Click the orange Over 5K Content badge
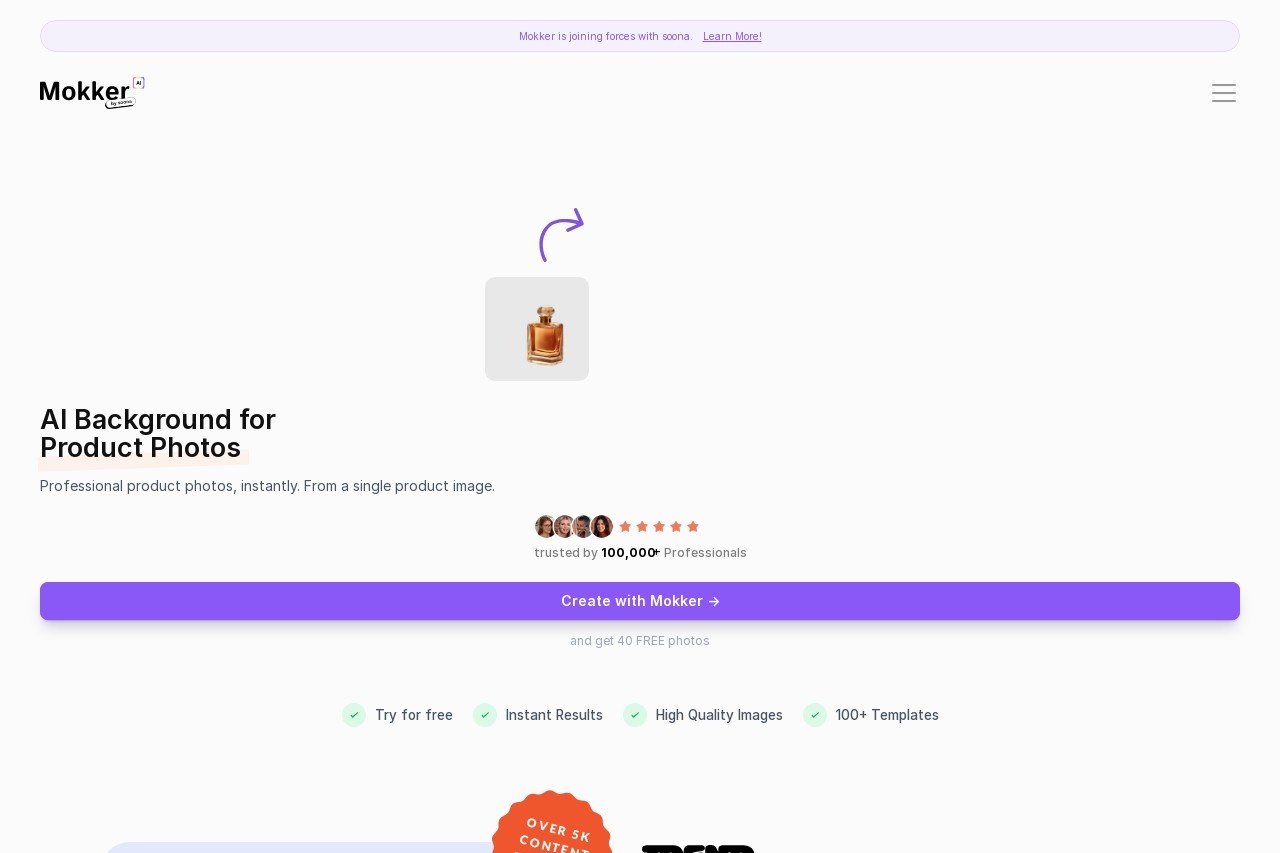The image size is (1280, 853). (x=552, y=823)
